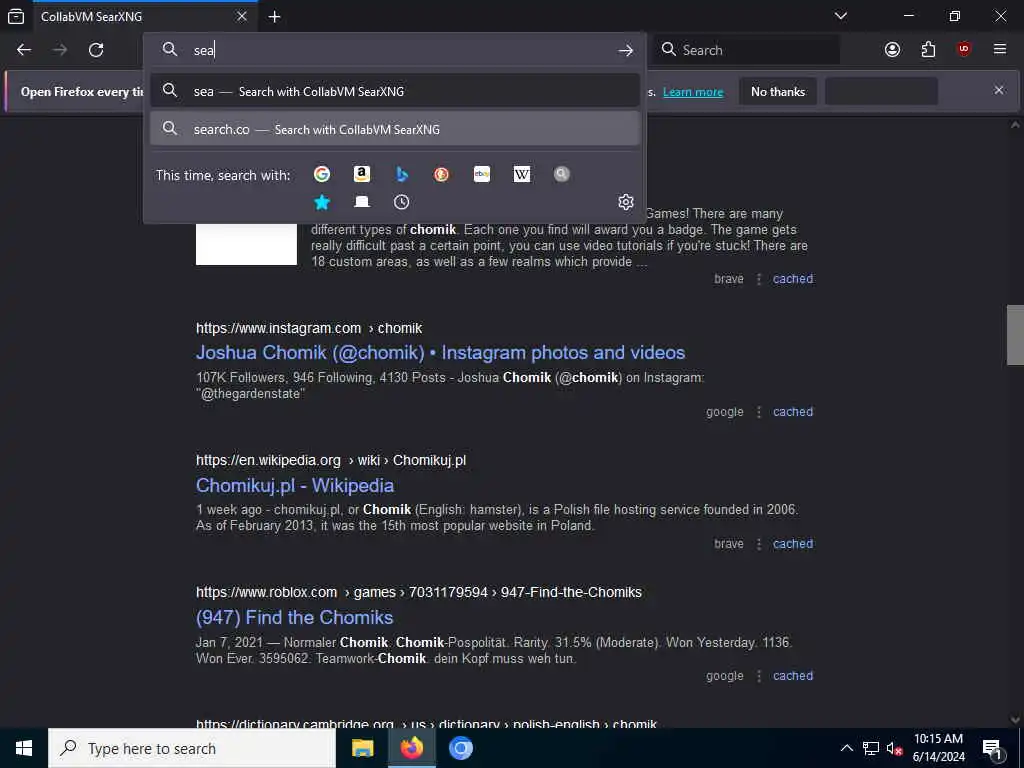Show hidden system tray icons
This screenshot has height=768, width=1024.
[x=846, y=748]
